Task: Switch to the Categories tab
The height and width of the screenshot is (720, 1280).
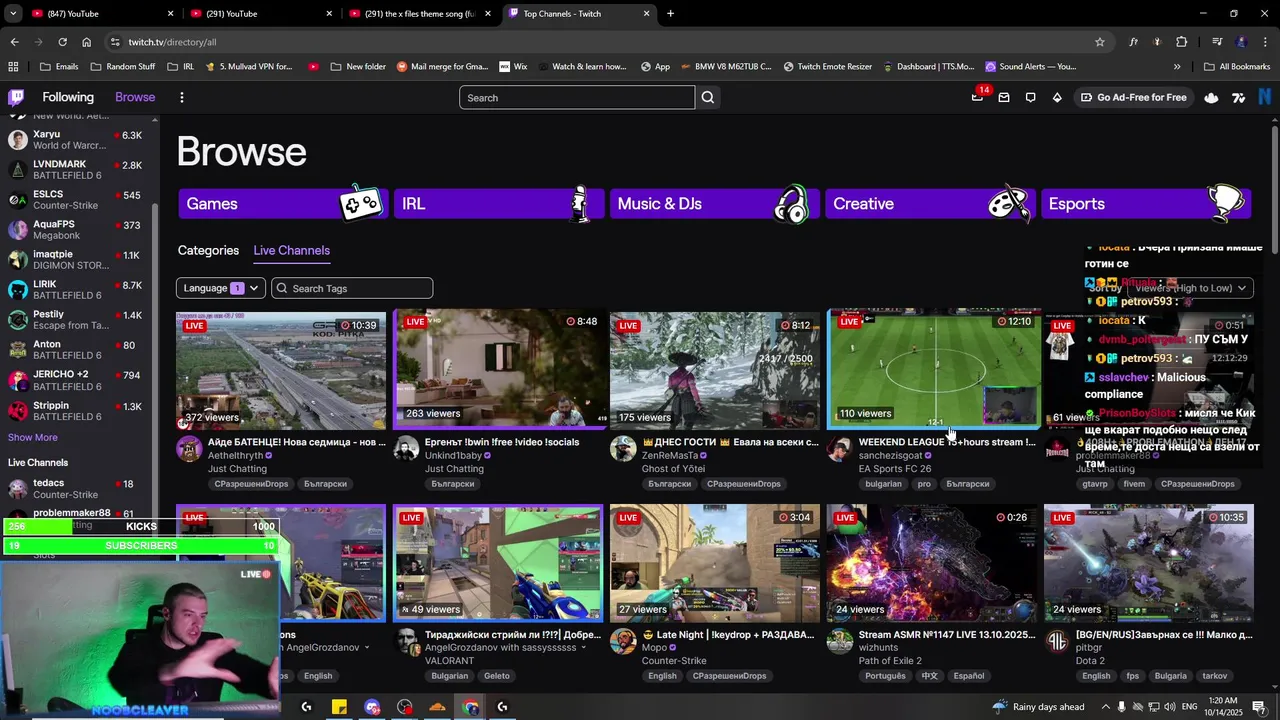Action: pyautogui.click(x=208, y=250)
